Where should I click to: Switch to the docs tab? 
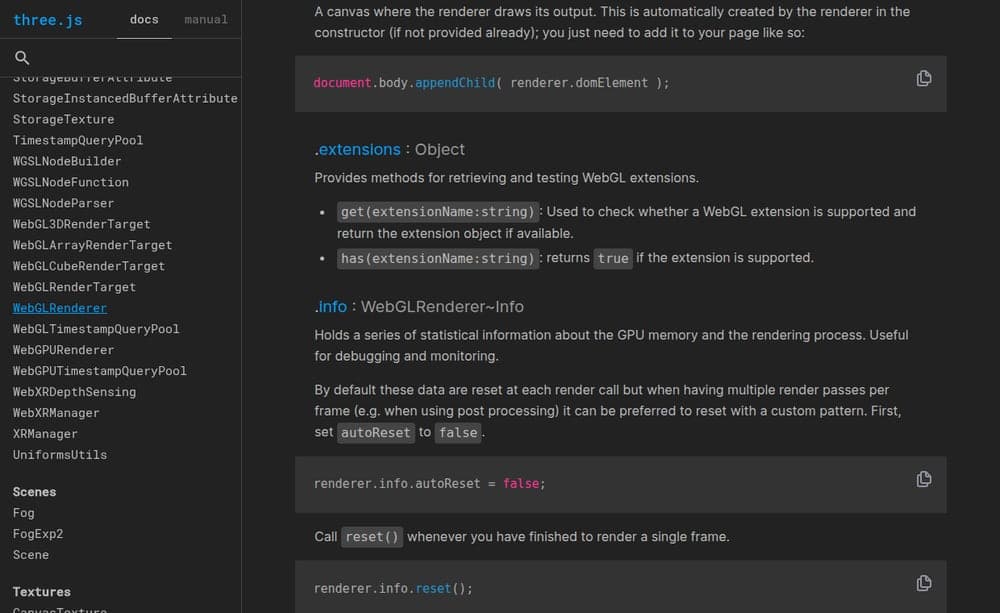144,20
